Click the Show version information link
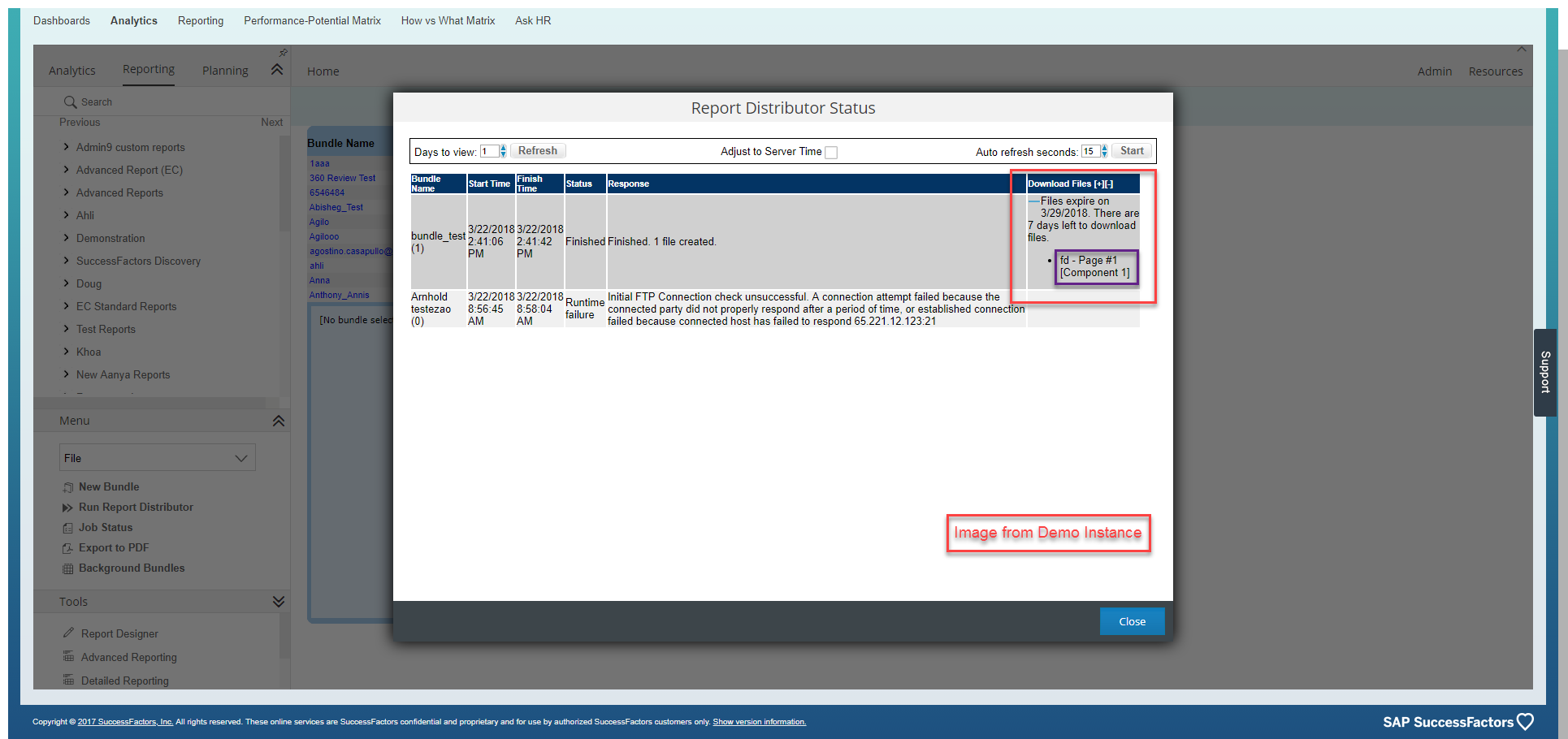The image size is (1568, 739). 759,722
